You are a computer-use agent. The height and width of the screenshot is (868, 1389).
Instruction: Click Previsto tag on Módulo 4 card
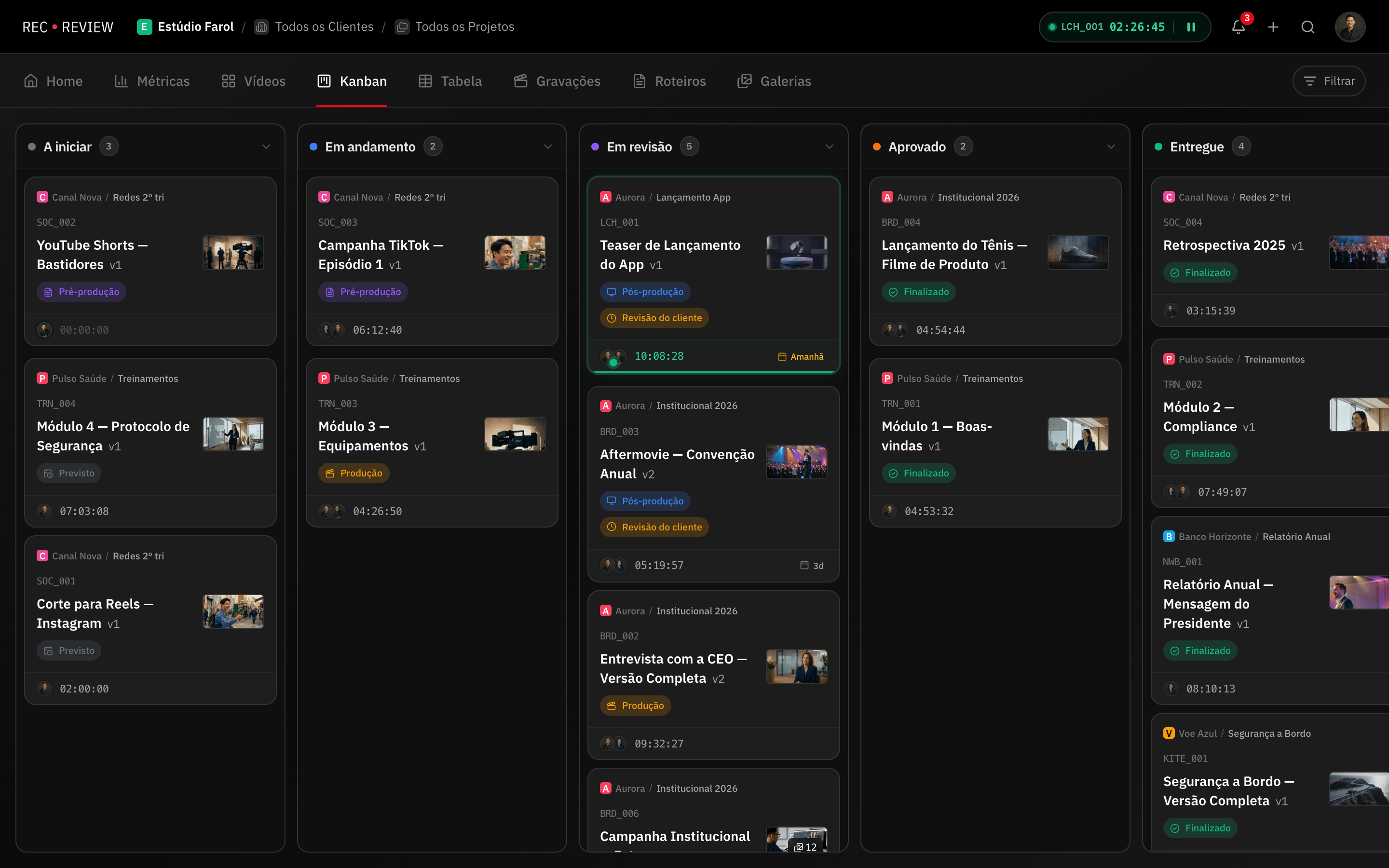pyautogui.click(x=69, y=473)
